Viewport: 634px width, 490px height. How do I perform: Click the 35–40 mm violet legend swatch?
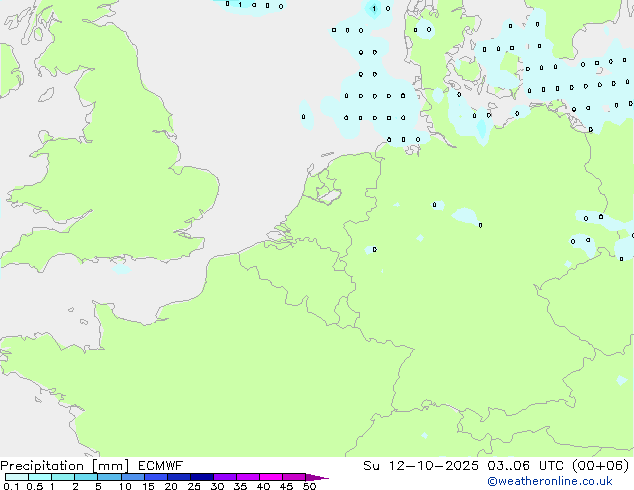(x=247, y=477)
